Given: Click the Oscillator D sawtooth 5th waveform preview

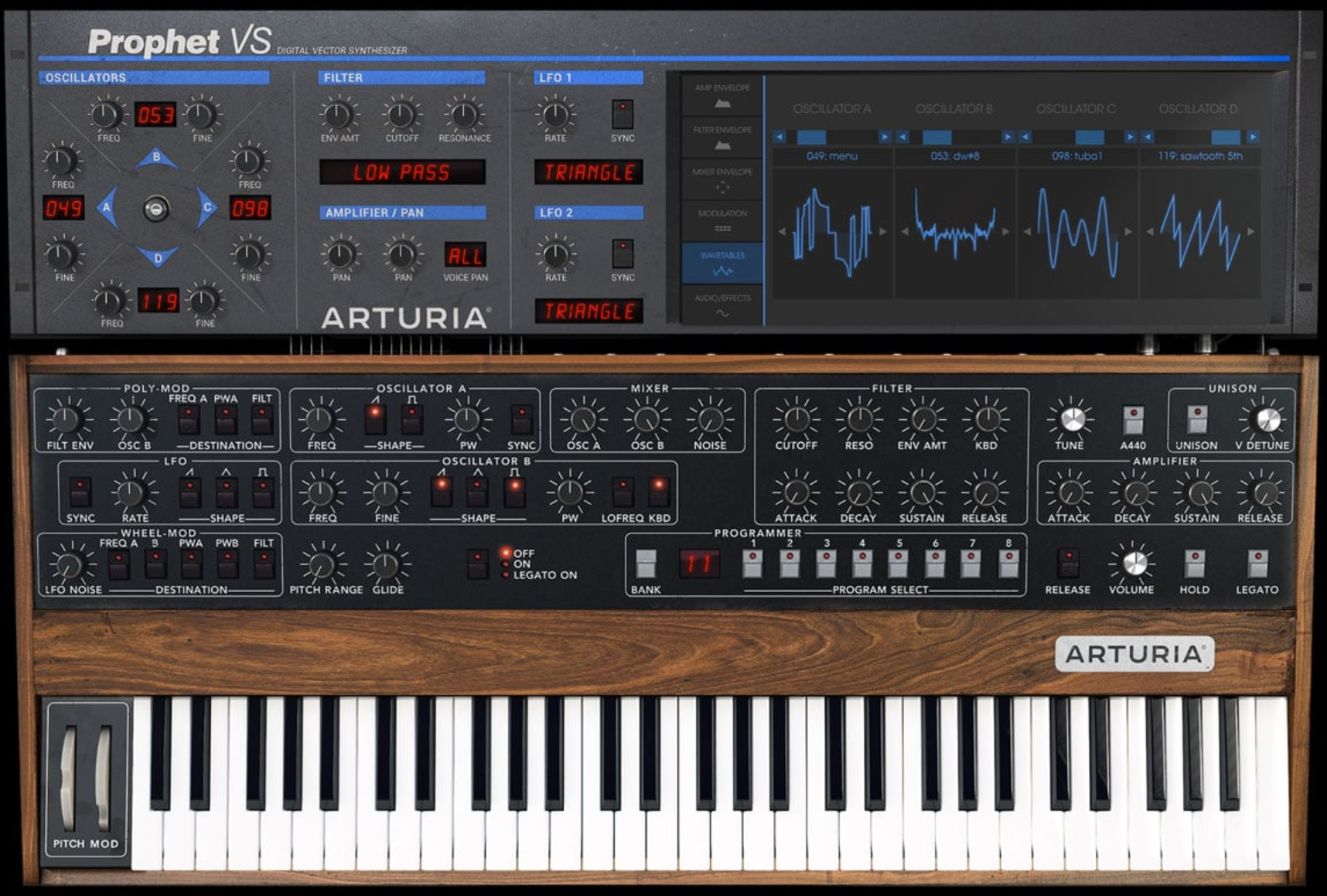Looking at the screenshot, I should (1200, 232).
